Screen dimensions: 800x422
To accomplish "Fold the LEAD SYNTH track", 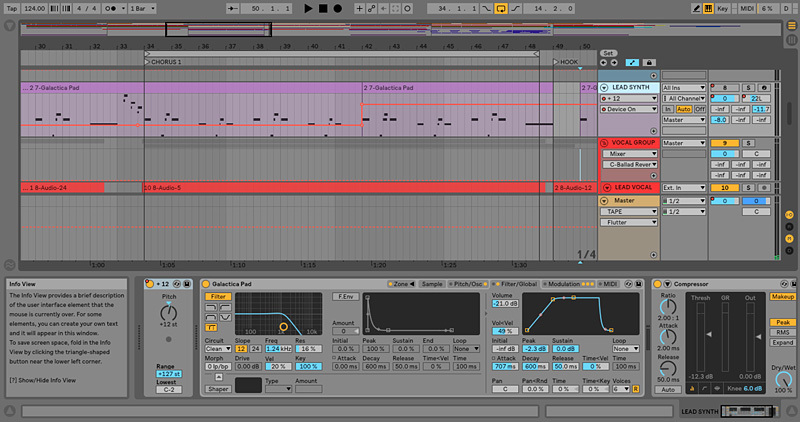I will 604,88.
